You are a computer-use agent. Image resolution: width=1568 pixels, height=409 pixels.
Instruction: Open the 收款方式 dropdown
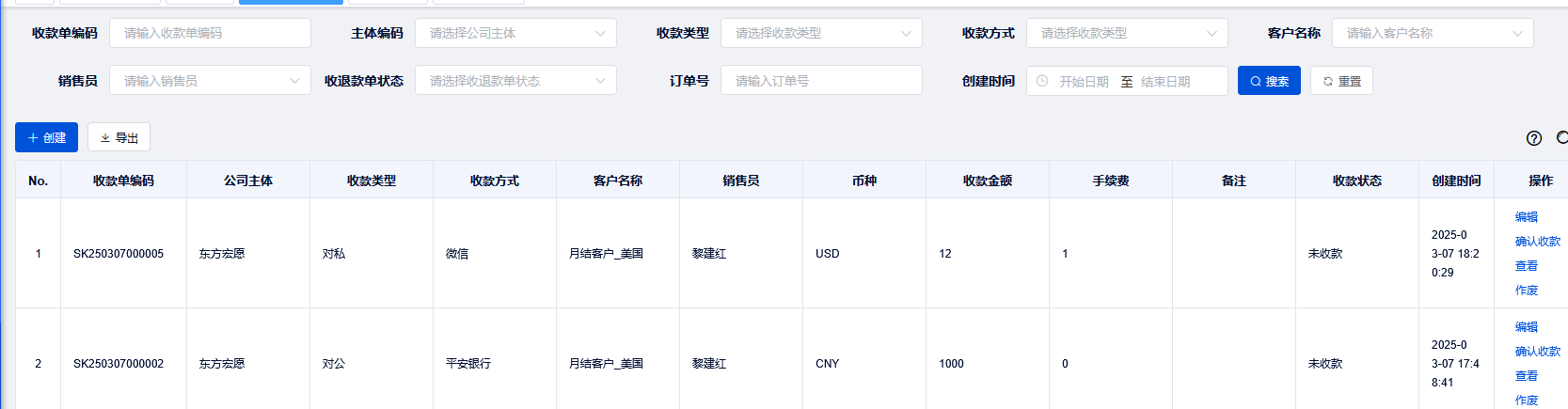[1126, 33]
